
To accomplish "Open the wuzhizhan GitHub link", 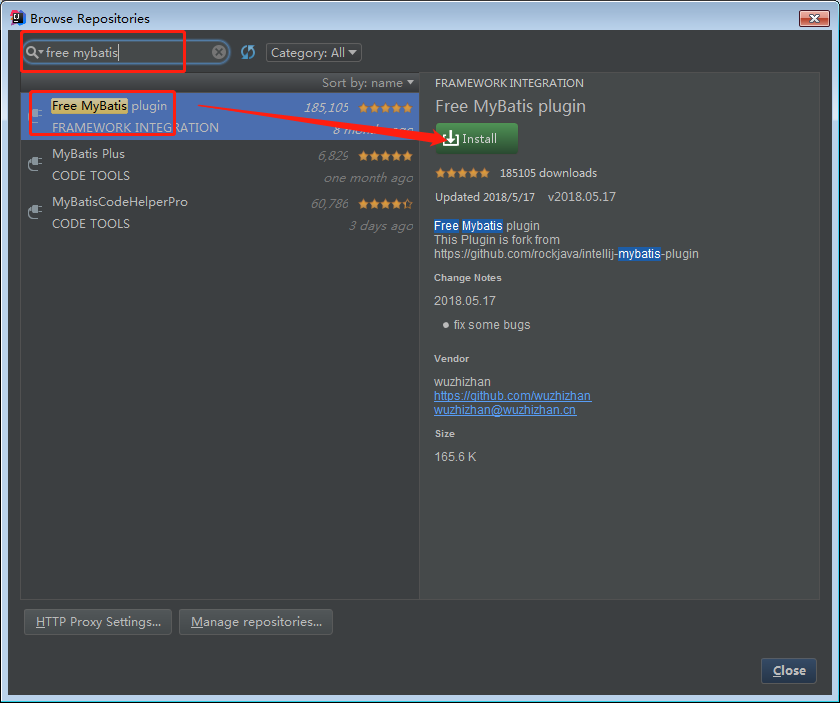I will pos(512,396).
